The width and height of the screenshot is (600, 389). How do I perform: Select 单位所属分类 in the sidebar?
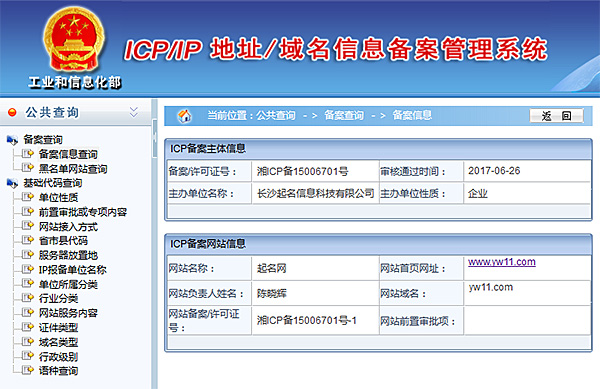tap(68, 284)
